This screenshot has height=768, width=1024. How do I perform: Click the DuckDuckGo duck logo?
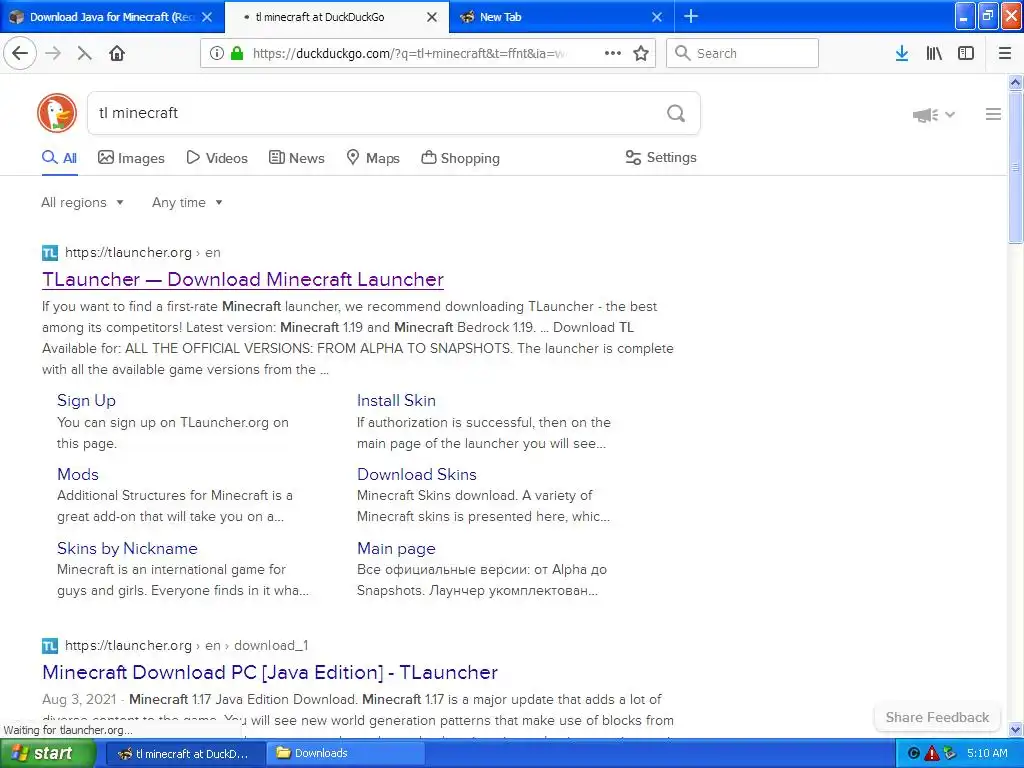coord(57,113)
